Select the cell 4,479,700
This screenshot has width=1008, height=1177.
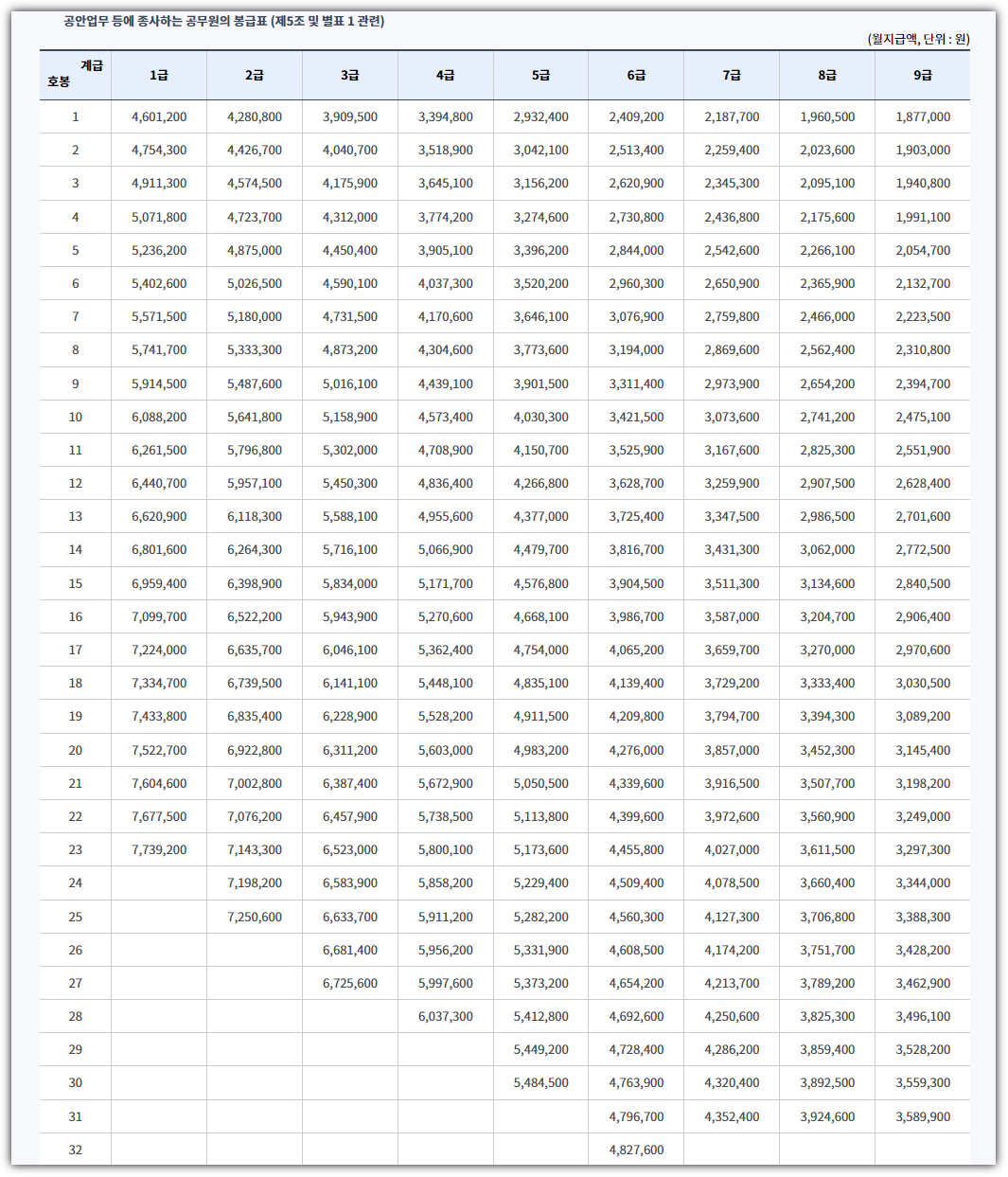coord(541,550)
